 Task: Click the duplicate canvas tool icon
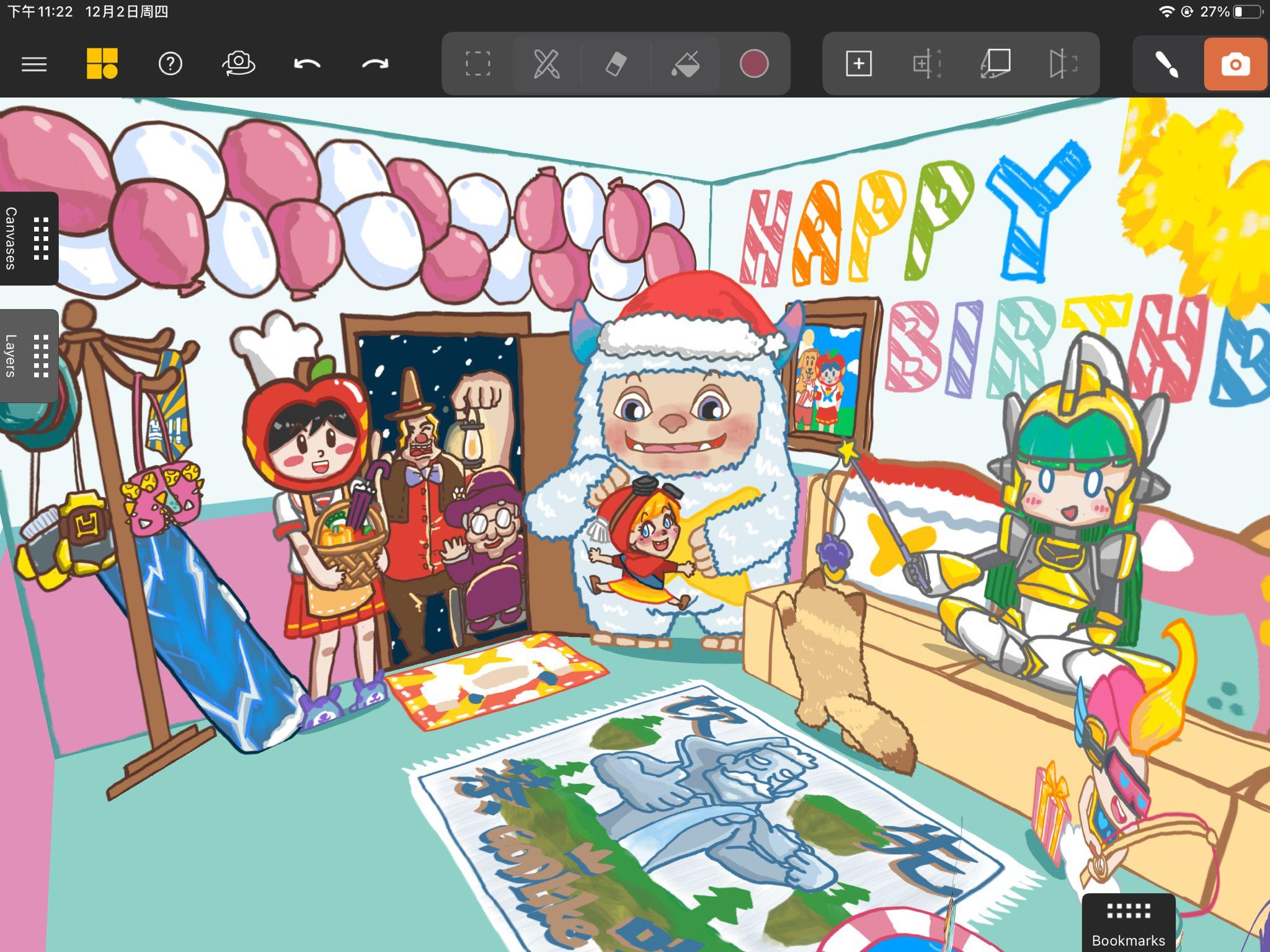pos(927,64)
